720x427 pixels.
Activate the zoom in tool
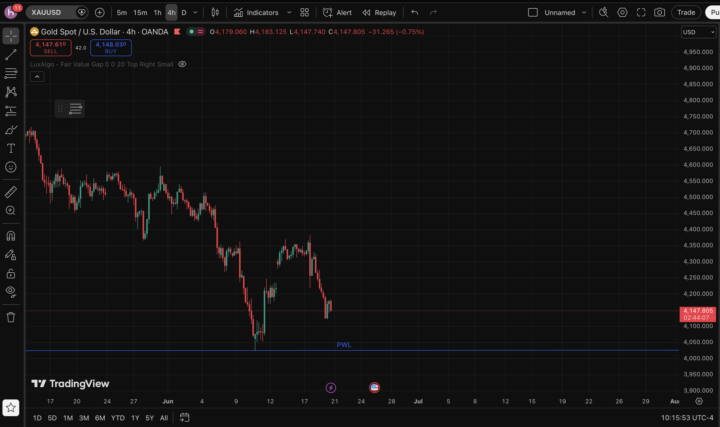(x=11, y=211)
